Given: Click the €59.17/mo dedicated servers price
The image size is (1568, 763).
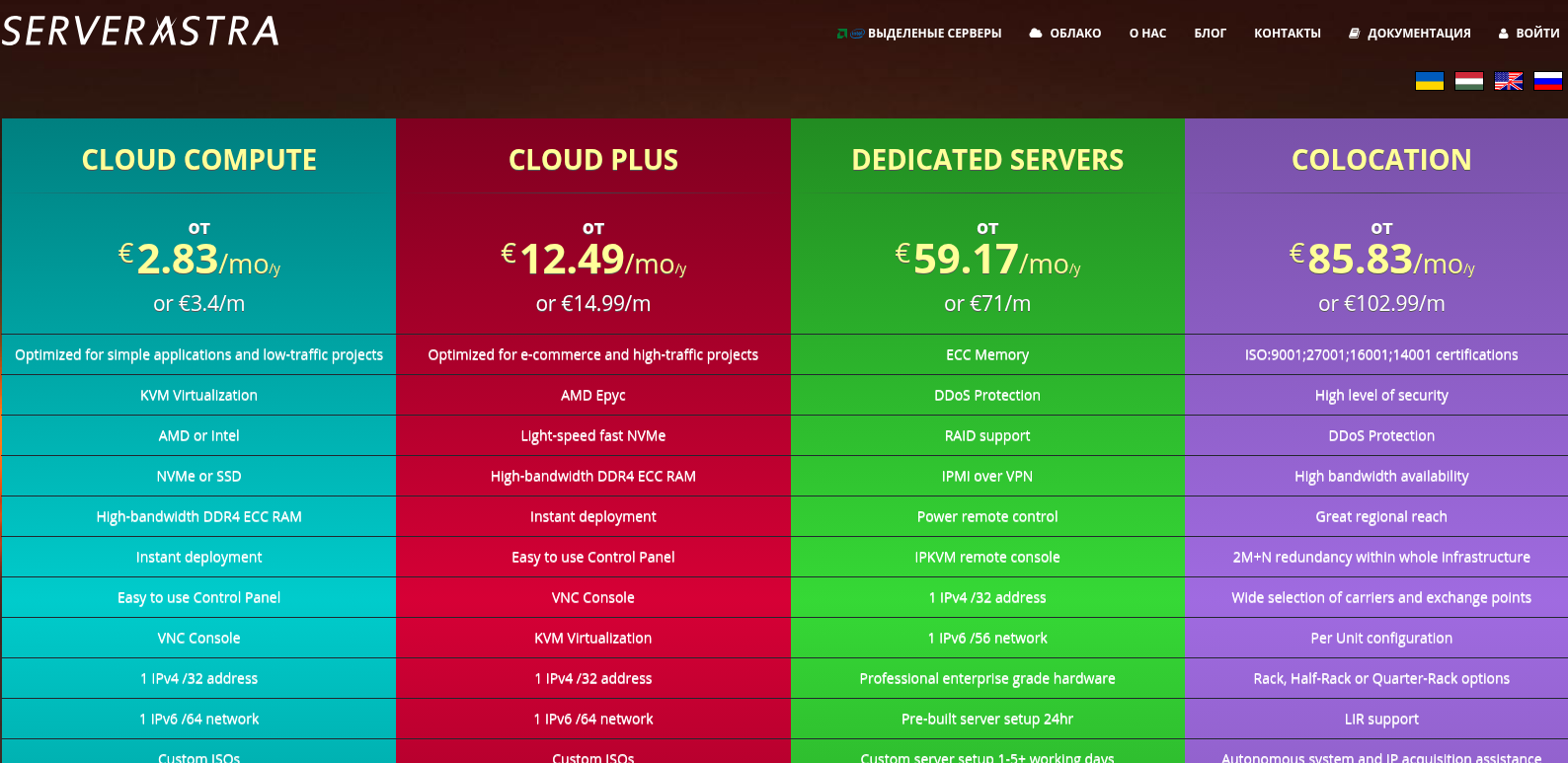Looking at the screenshot, I should [987, 260].
